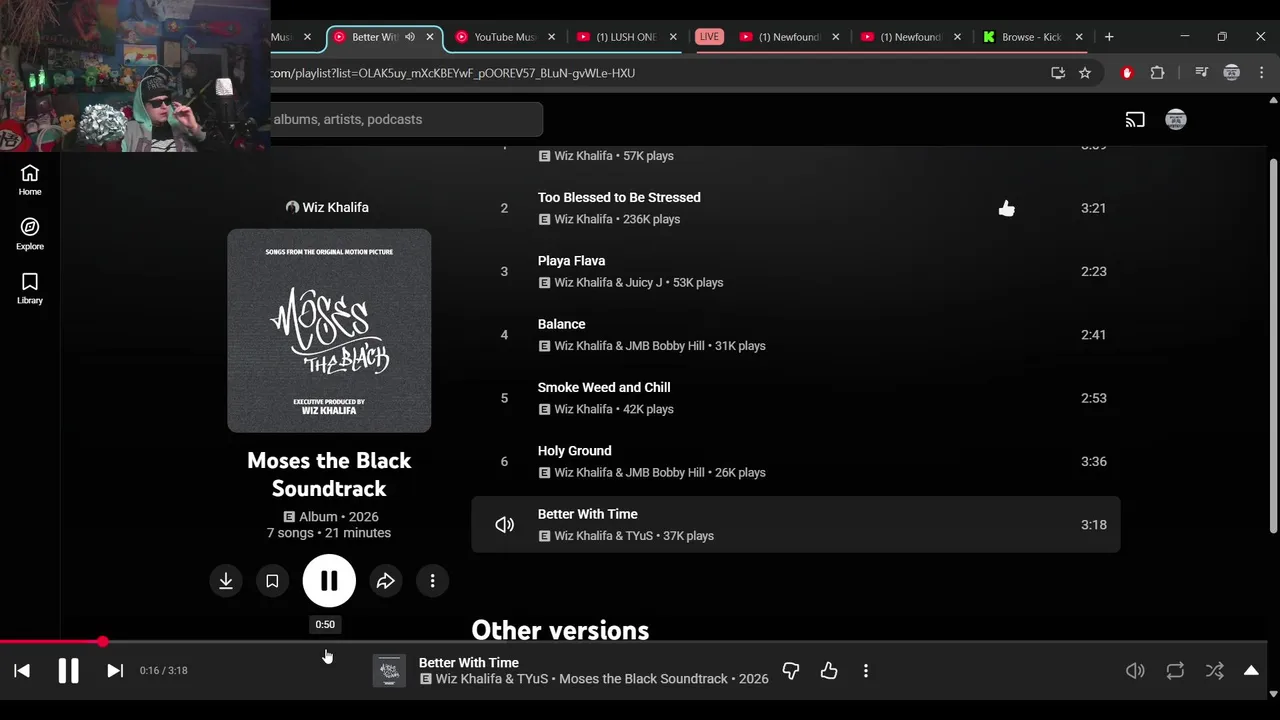Open album more options three-dot menu

coord(432,581)
